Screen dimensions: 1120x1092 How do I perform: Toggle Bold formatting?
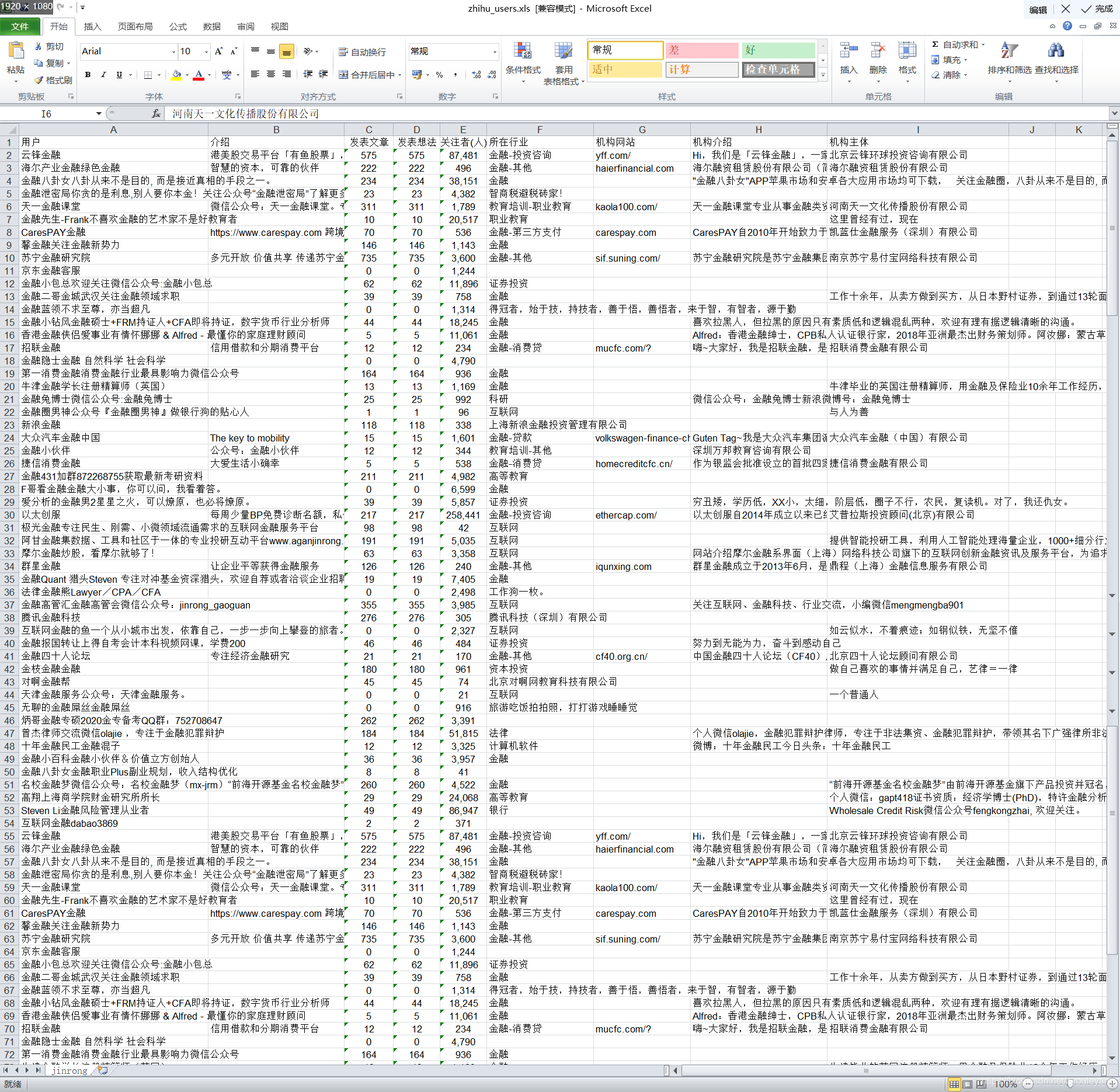[x=88, y=75]
